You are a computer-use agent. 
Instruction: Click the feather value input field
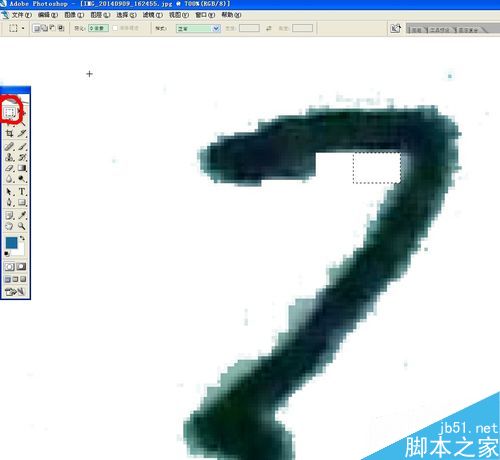pyautogui.click(x=98, y=28)
